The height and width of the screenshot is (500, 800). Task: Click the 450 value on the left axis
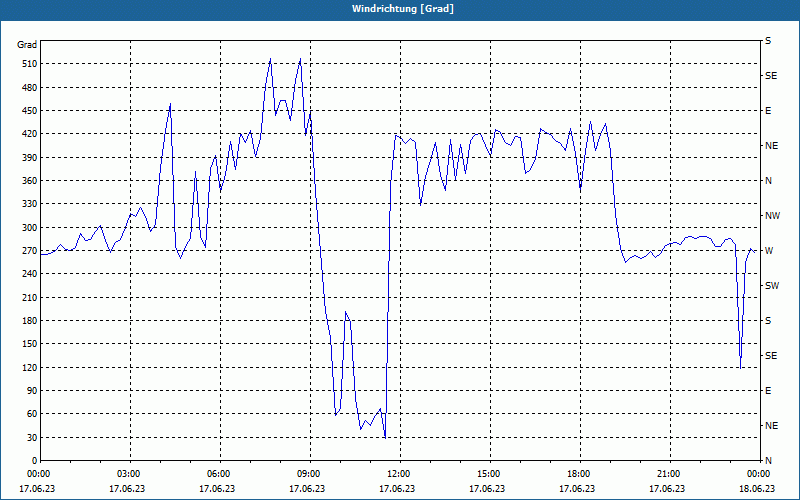[x=30, y=111]
